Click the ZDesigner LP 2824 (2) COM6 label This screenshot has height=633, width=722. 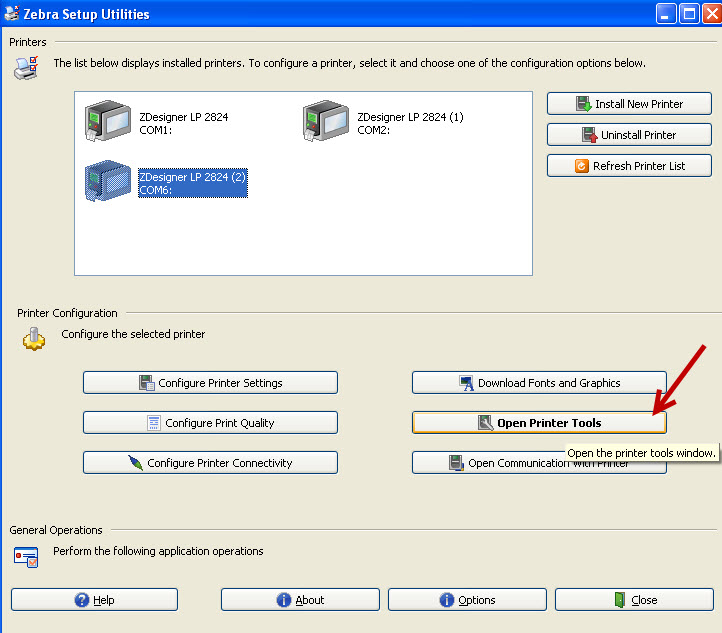pos(192,183)
